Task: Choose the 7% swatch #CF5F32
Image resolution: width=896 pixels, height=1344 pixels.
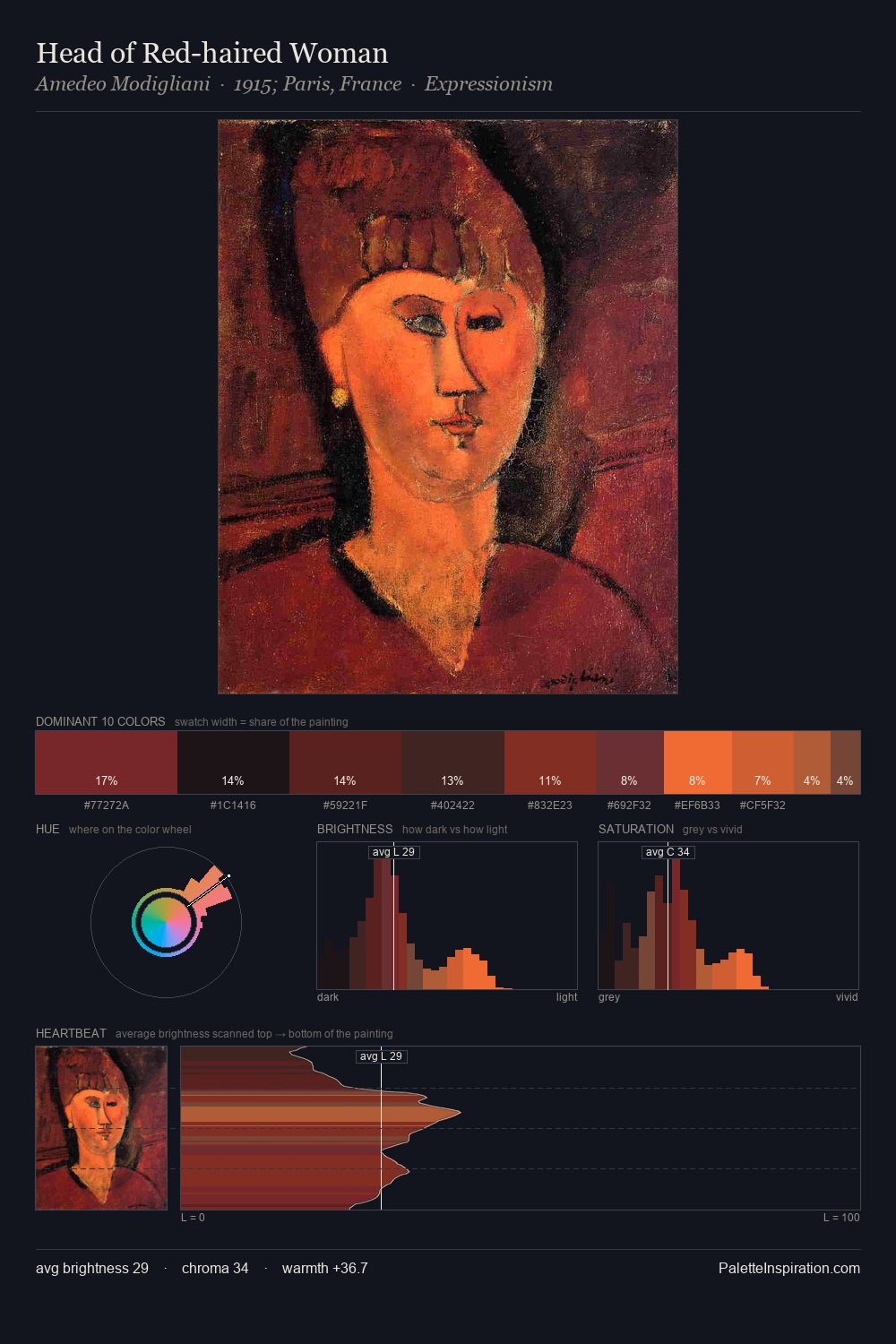Action: coord(762,762)
